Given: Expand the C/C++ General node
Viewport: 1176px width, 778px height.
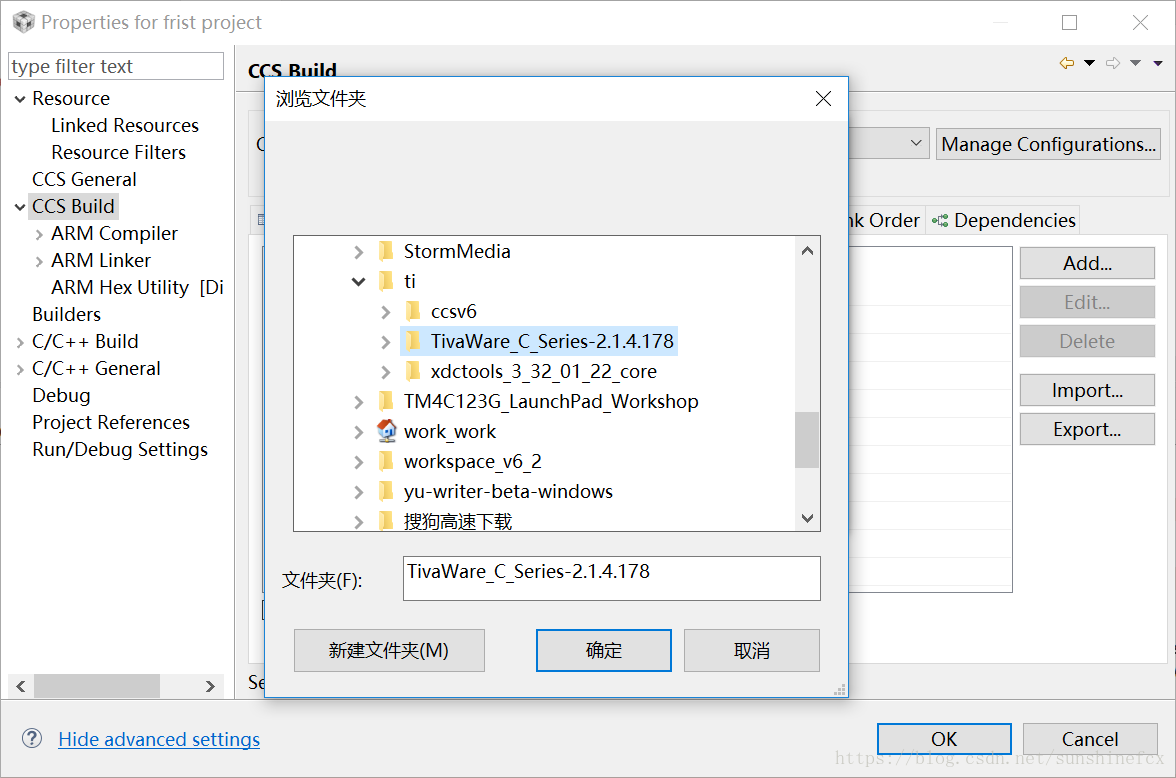Looking at the screenshot, I should pyautogui.click(x=20, y=370).
